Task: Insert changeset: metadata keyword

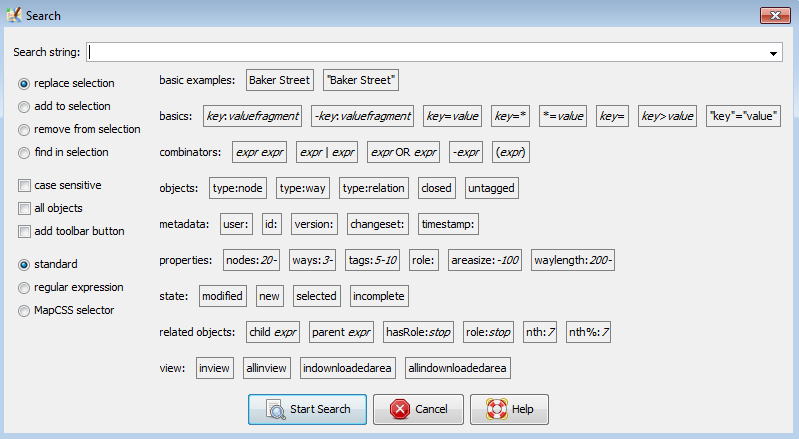Action: tap(378, 224)
